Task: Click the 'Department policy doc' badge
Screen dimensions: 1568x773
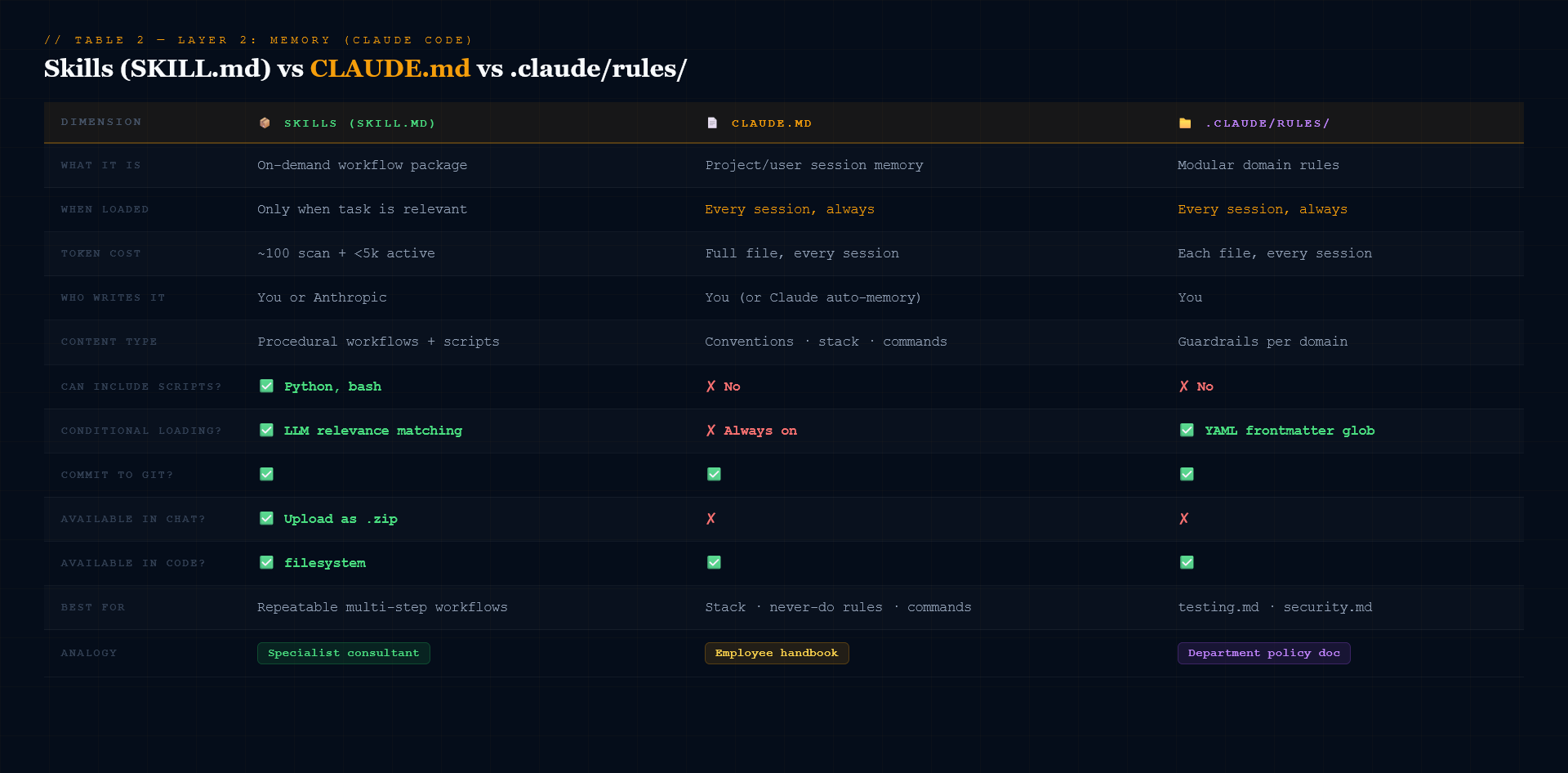Action: click(x=1263, y=653)
